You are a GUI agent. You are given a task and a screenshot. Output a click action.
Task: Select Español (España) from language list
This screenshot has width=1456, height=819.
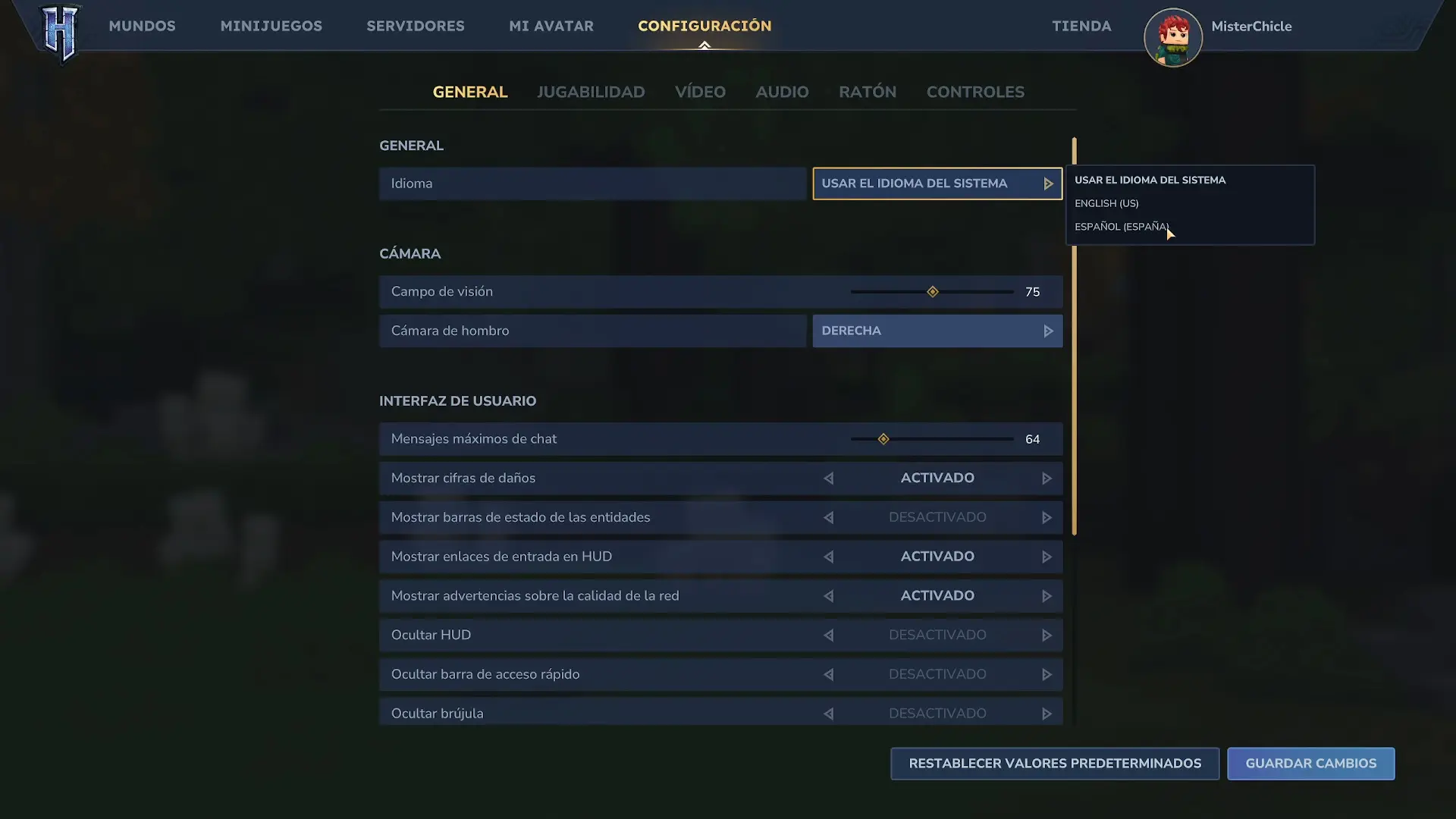coord(1121,227)
